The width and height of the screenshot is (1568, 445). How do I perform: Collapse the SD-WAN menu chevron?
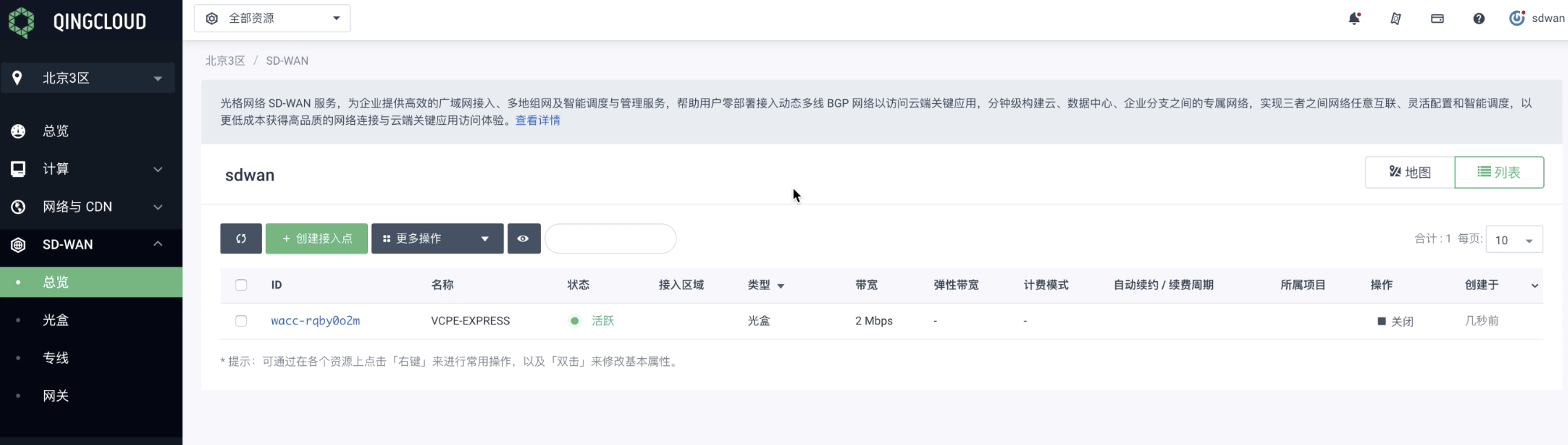click(158, 244)
